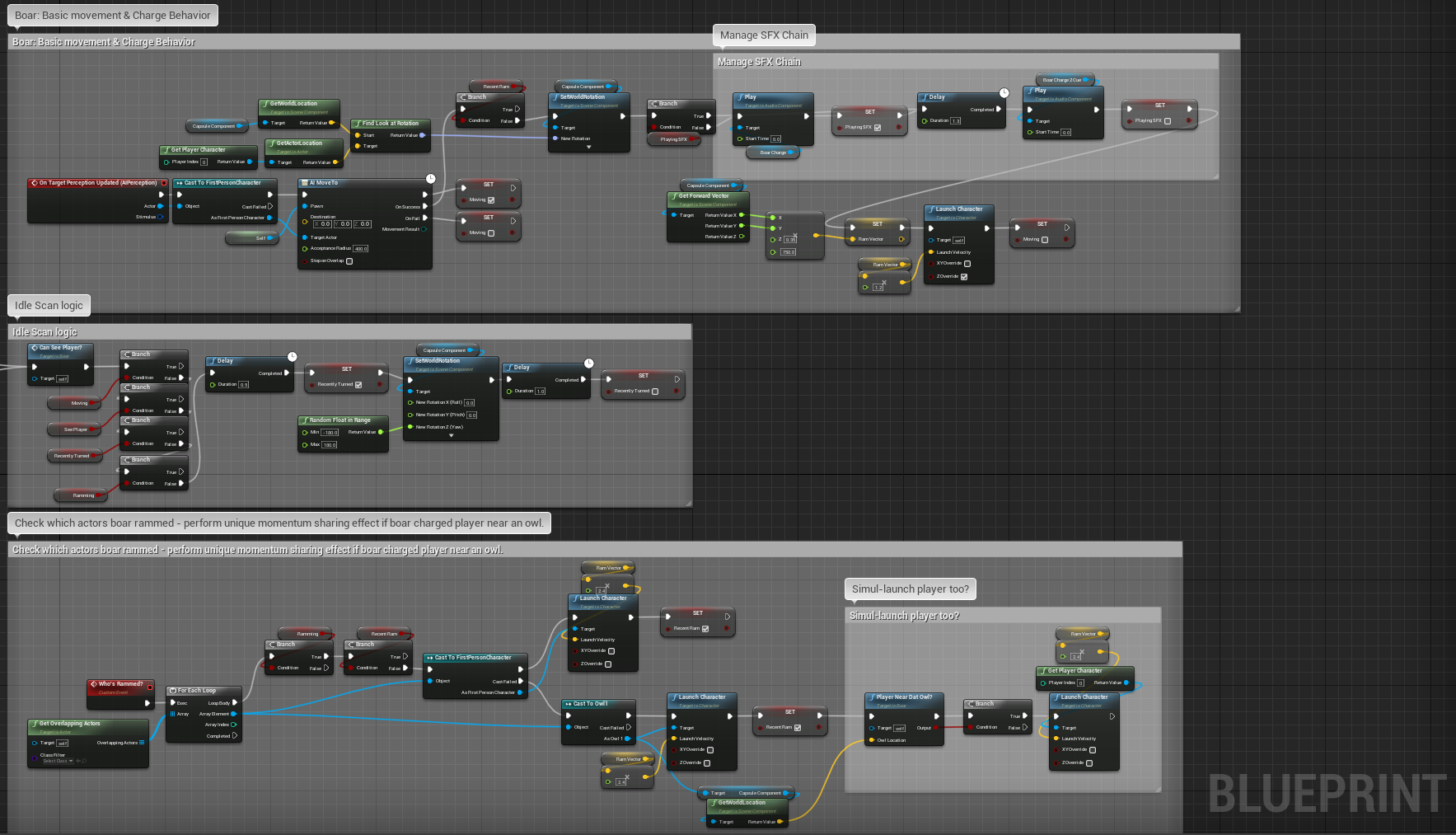Click the Stimulus output pin
1456x835 pixels.
pyautogui.click(x=160, y=217)
